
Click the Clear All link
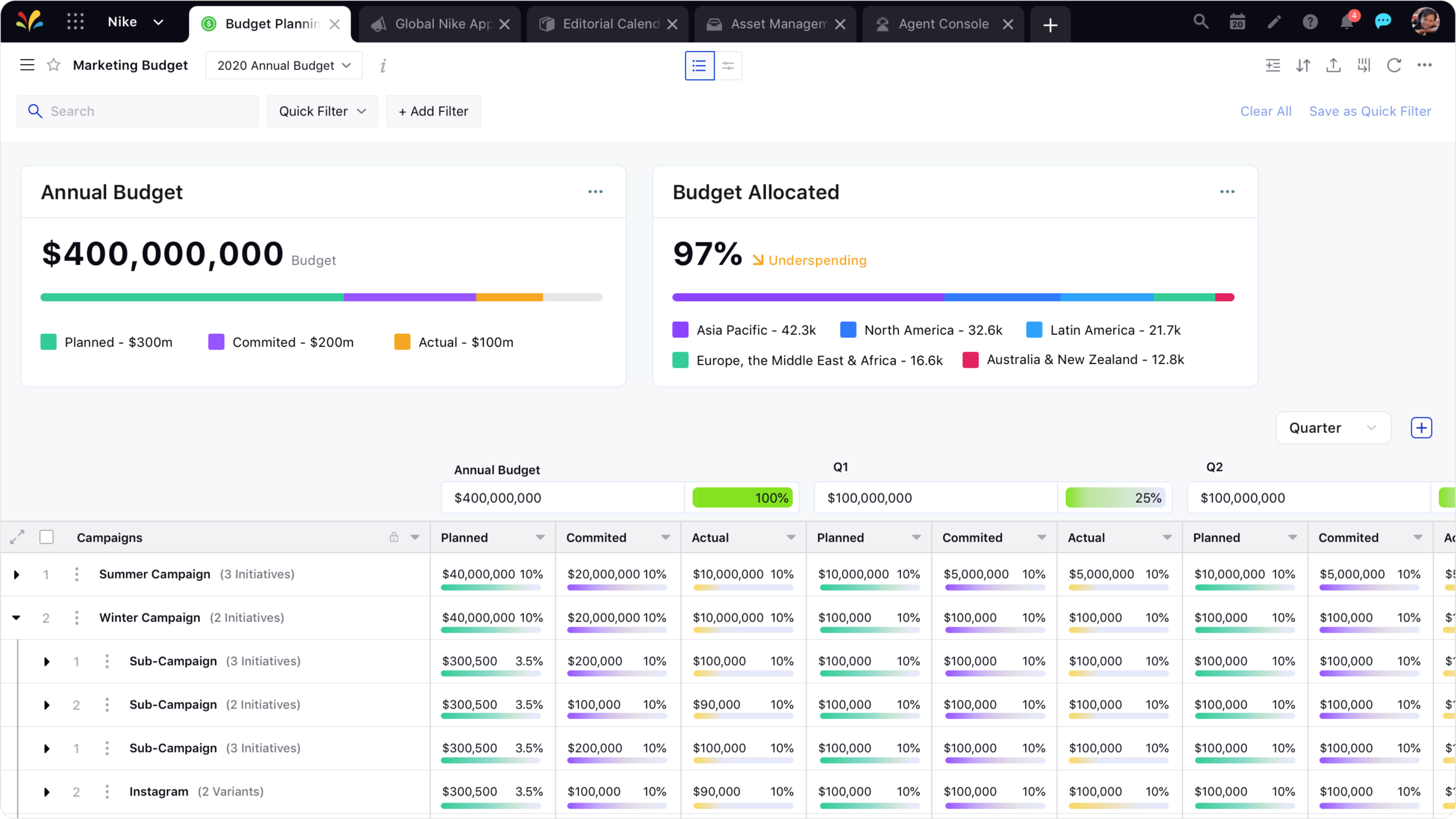[x=1266, y=111]
